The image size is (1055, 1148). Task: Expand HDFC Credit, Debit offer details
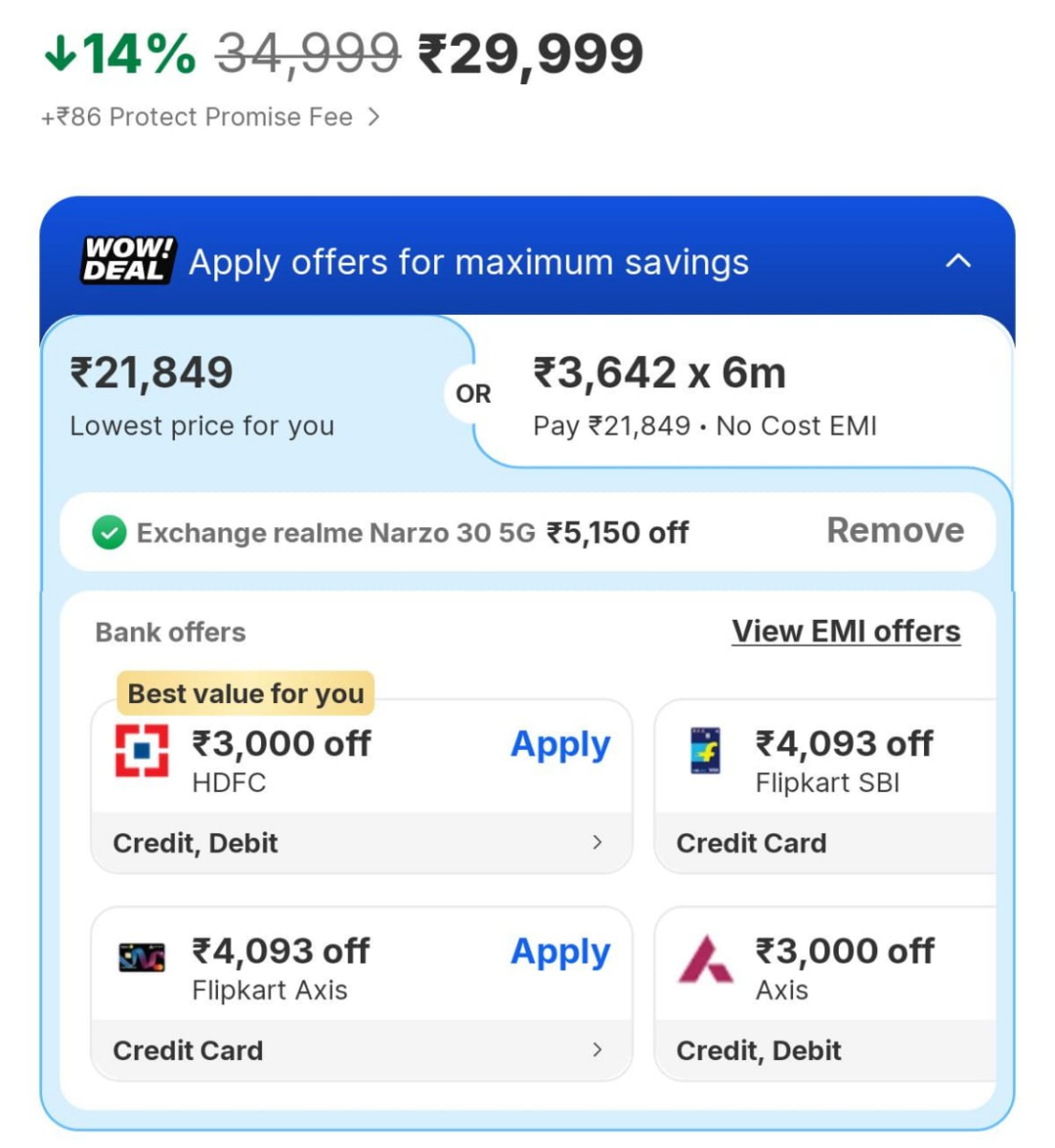pyautogui.click(x=597, y=842)
